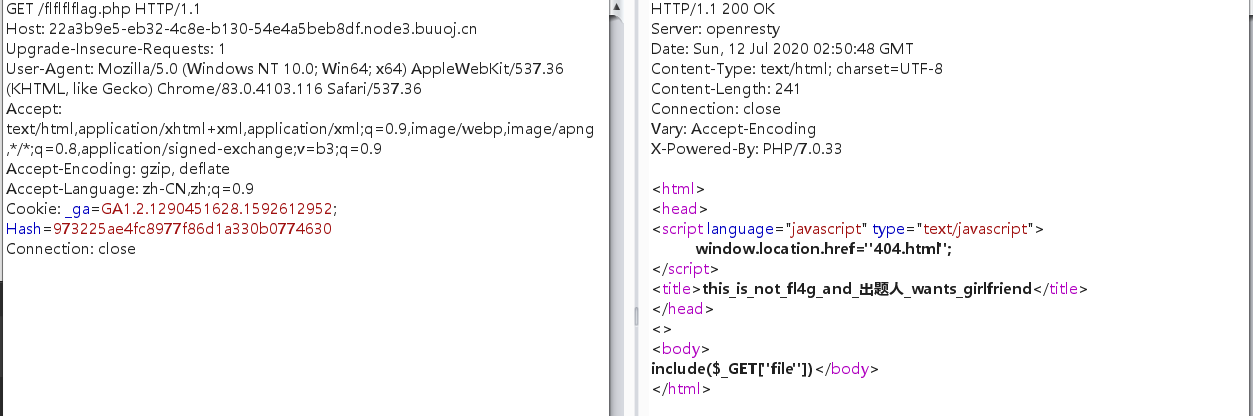The image size is (1253, 416).
Task: Click the Accept-Language header line
Action: coord(130,189)
